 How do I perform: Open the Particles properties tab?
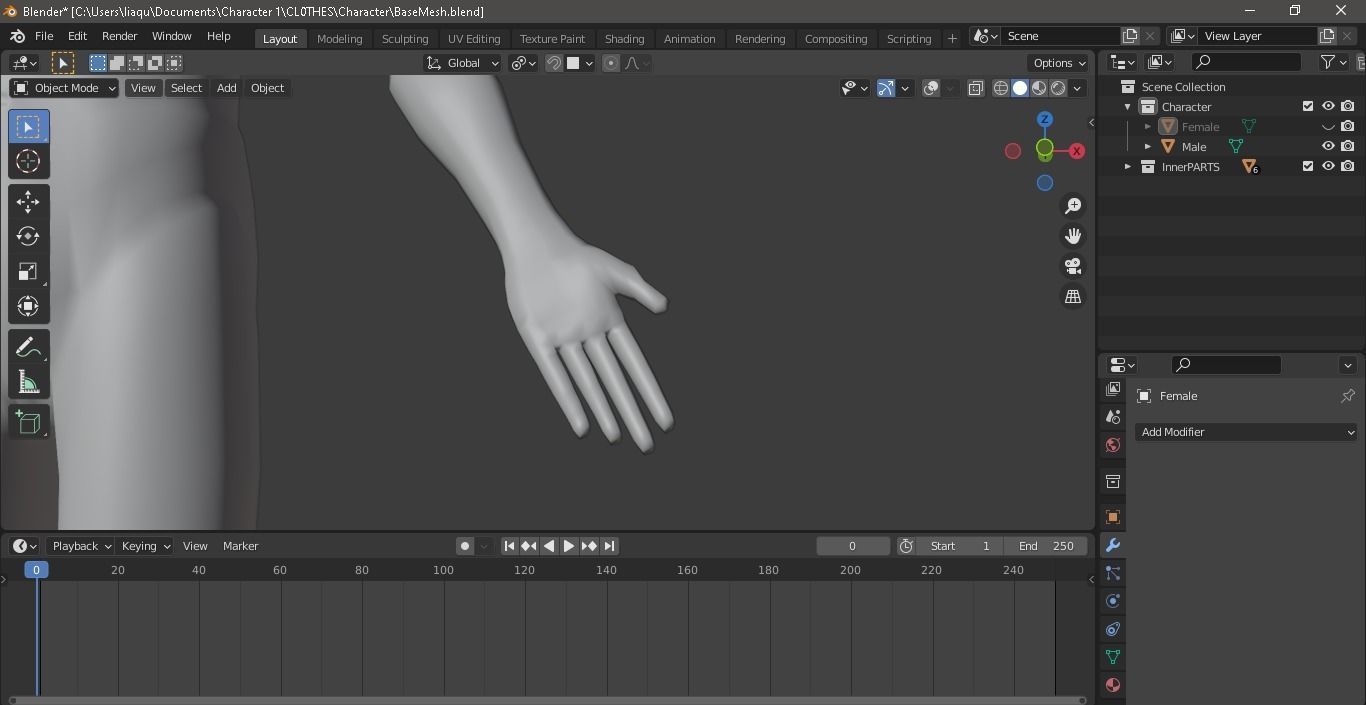click(1113, 573)
